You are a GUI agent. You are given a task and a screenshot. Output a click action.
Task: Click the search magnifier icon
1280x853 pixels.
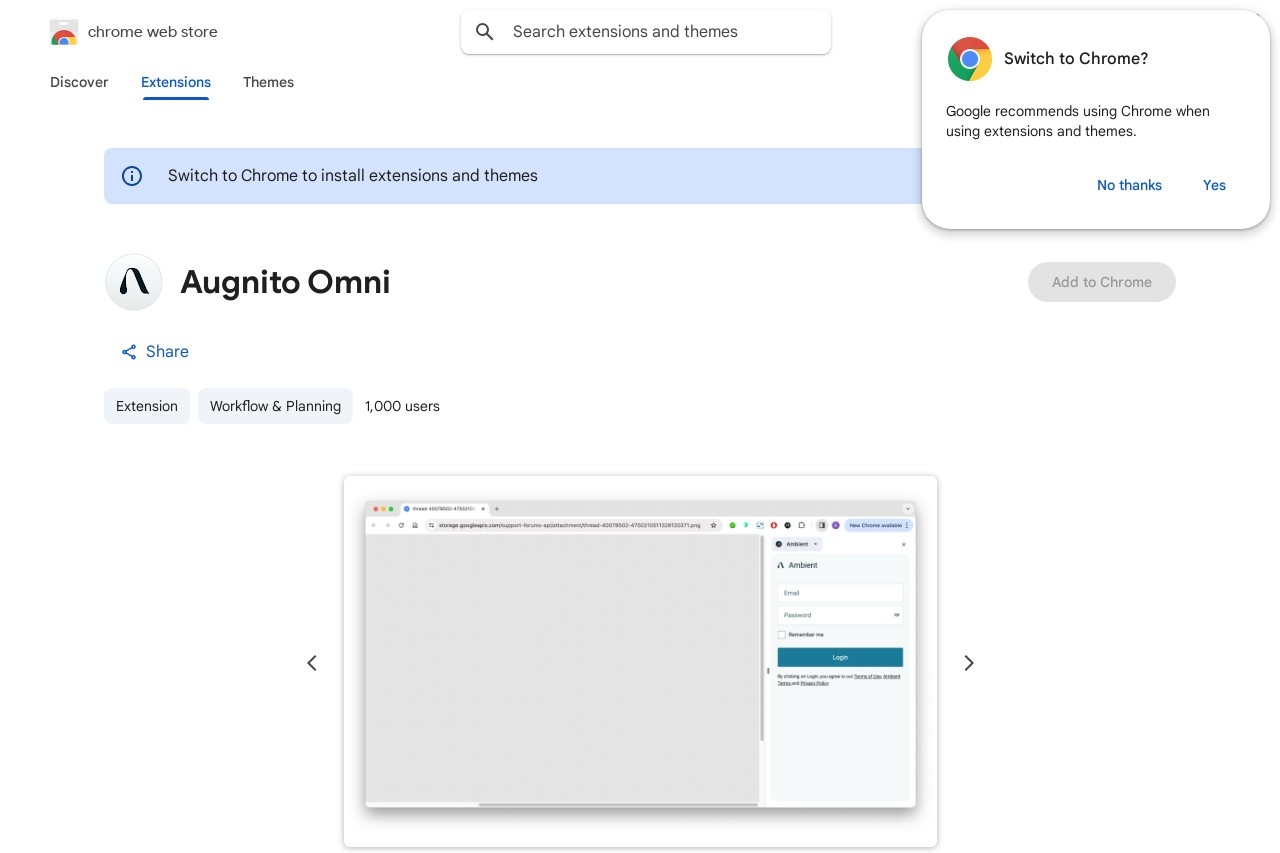point(485,32)
